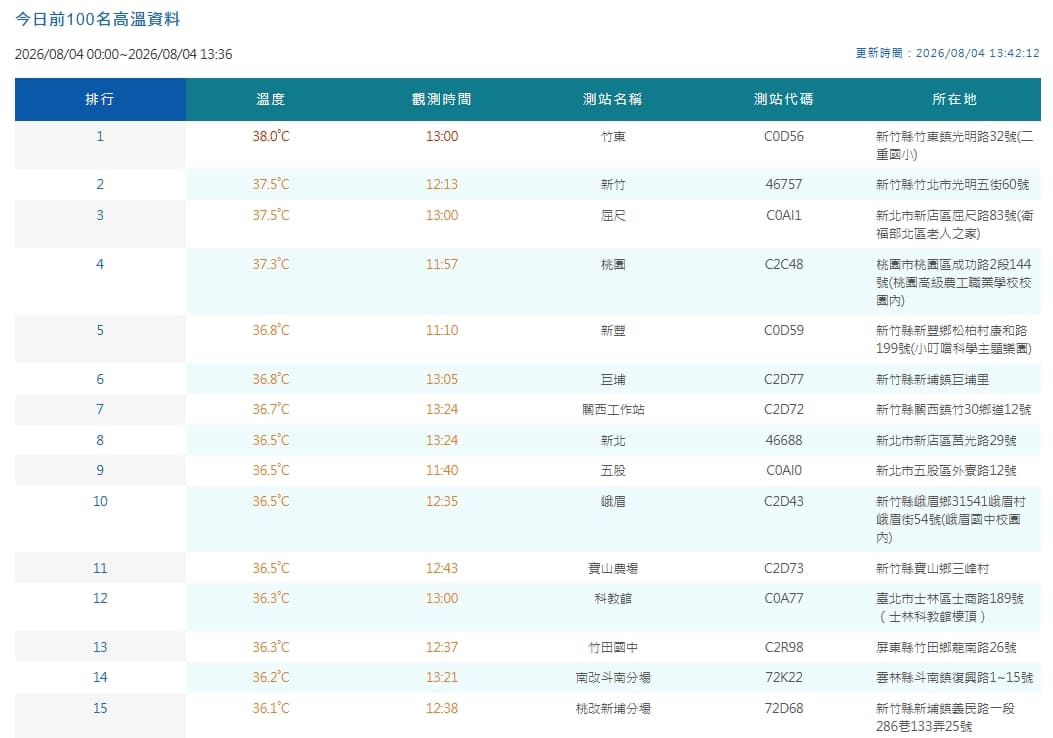Viewport: 1053px width, 738px height.
Task: Click station code 72D68
Action: pyautogui.click(x=784, y=709)
